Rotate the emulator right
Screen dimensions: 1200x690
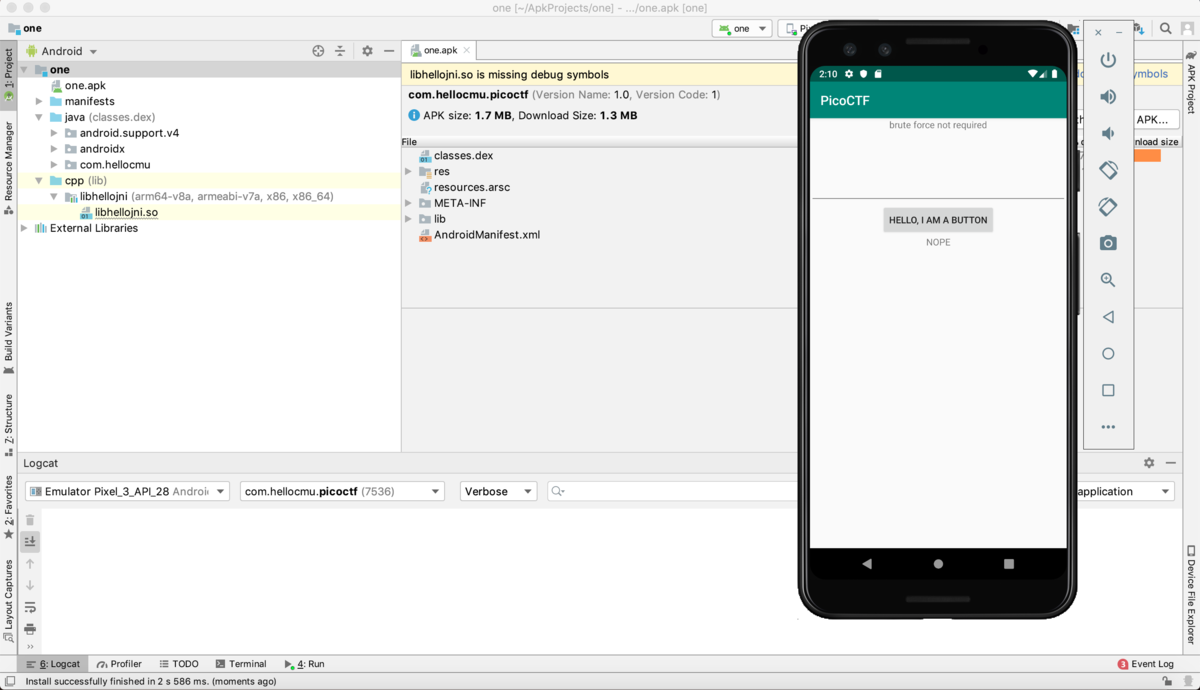1108,207
